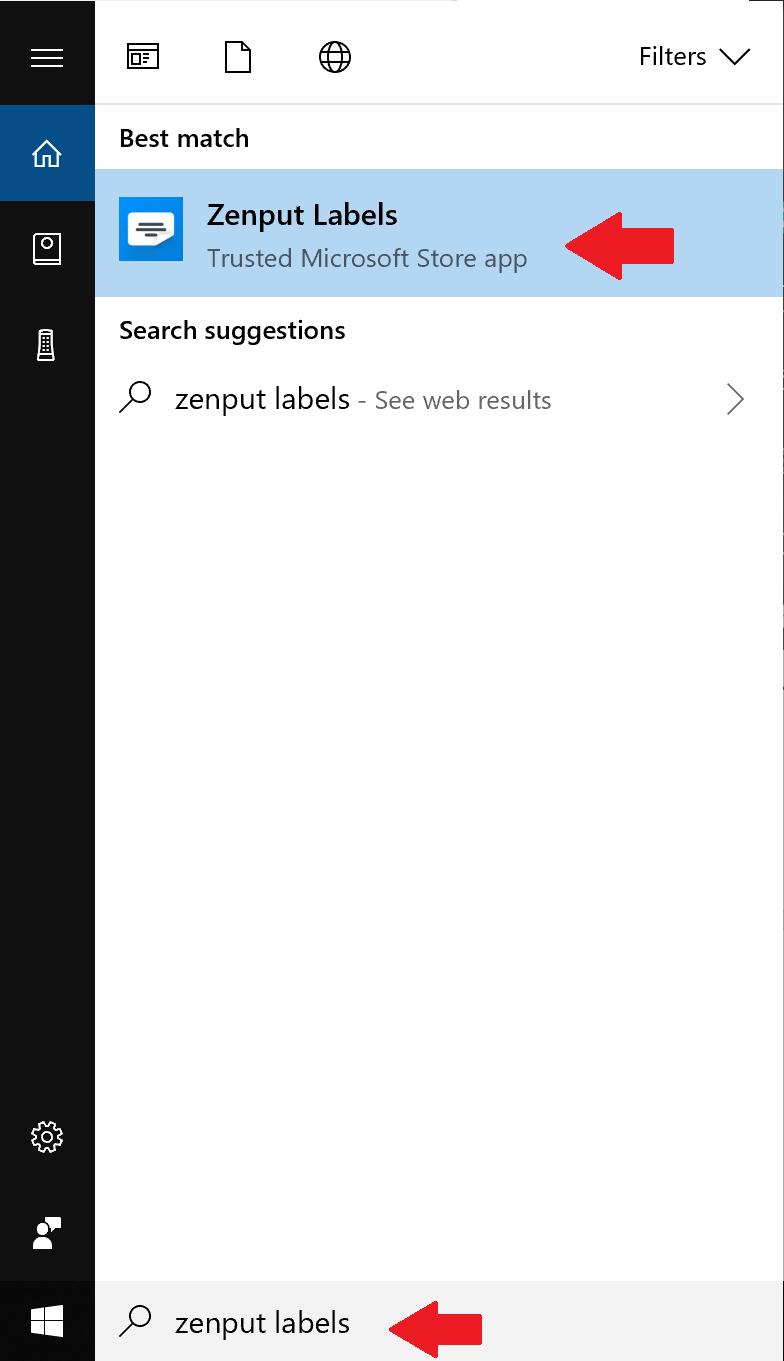Open the Devices icon in sidebar
784x1361 pixels.
click(x=47, y=345)
